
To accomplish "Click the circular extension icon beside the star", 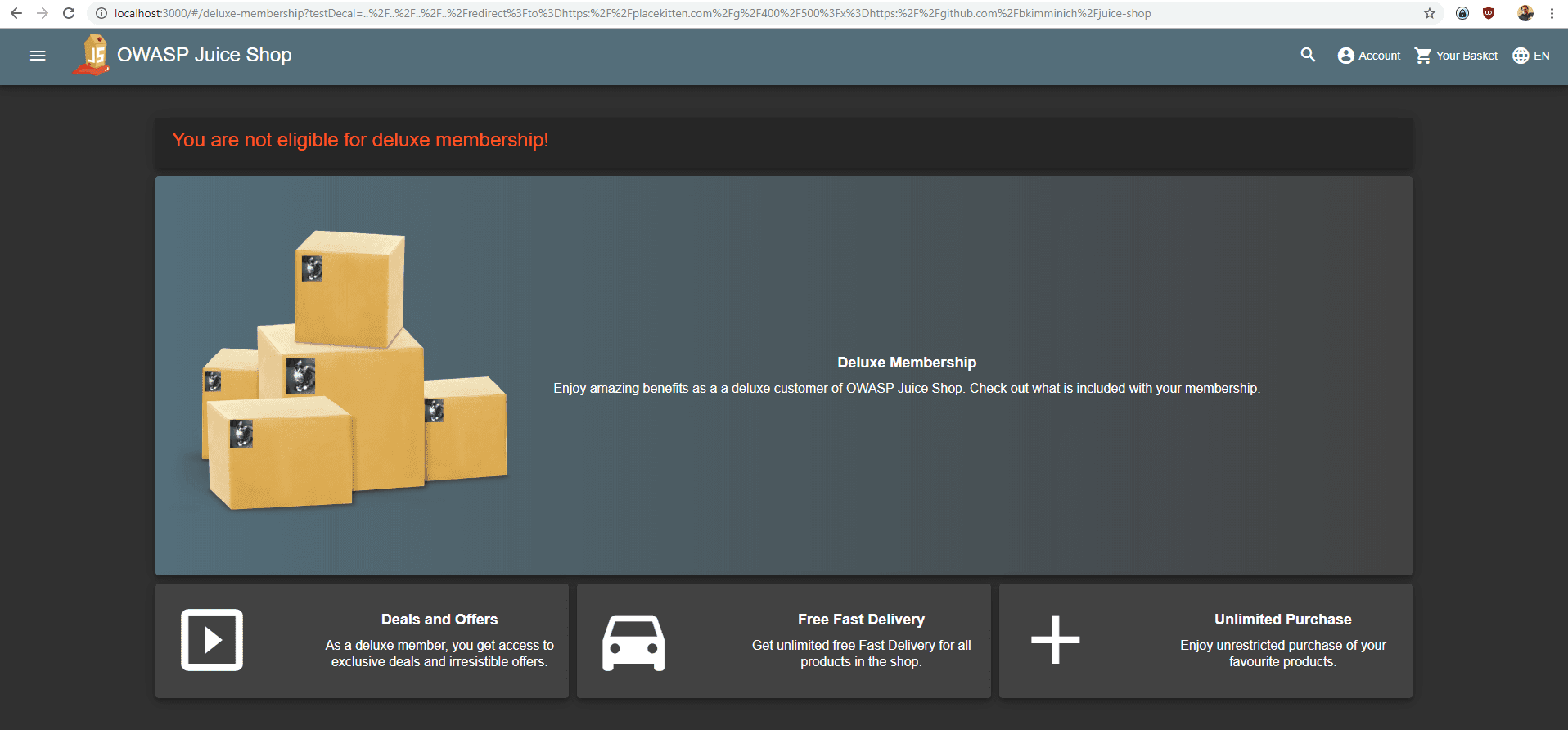I will click(x=1462, y=13).
